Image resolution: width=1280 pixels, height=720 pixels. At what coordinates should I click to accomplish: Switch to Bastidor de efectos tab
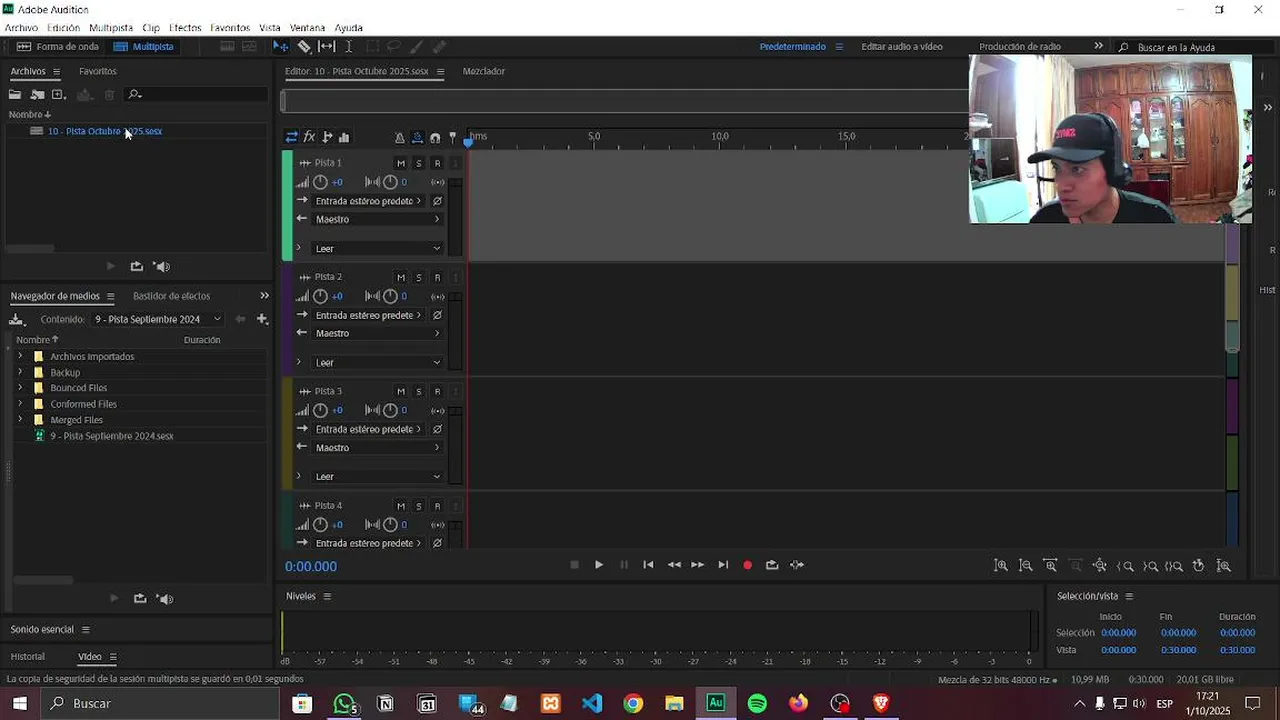click(x=171, y=296)
